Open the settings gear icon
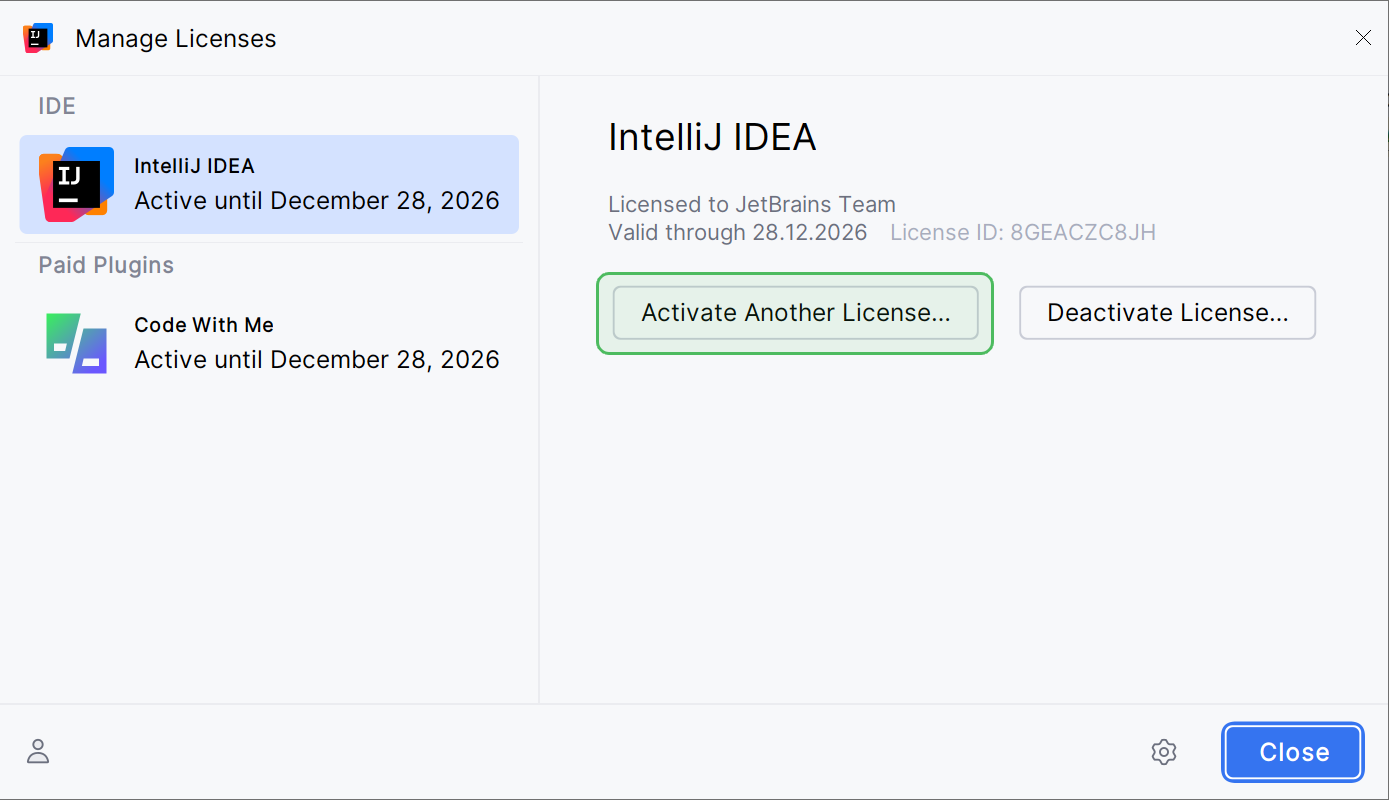The width and height of the screenshot is (1389, 800). [1164, 752]
